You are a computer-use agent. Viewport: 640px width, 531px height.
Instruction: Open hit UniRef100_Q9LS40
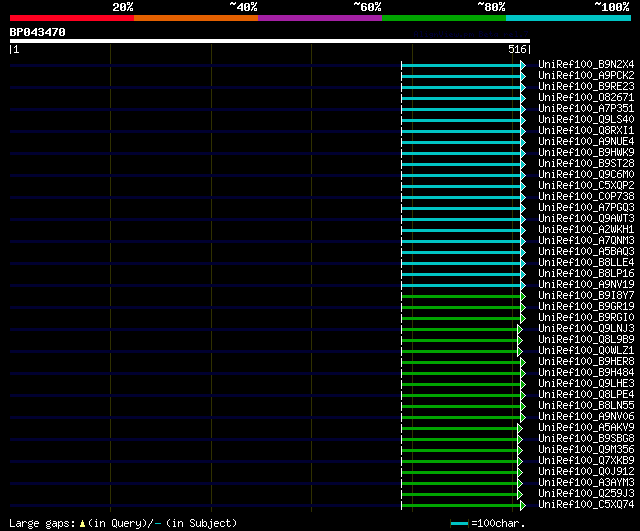pos(586,120)
